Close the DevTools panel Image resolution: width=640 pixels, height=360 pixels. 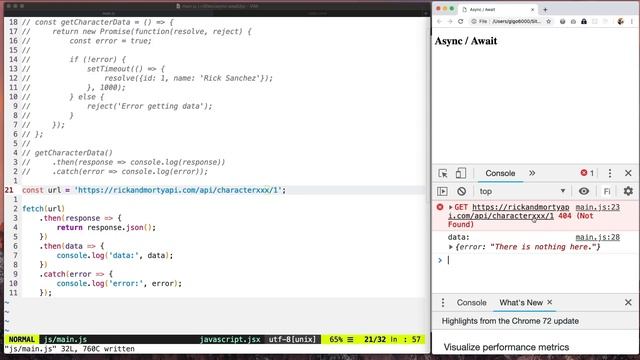pyautogui.click(x=628, y=173)
